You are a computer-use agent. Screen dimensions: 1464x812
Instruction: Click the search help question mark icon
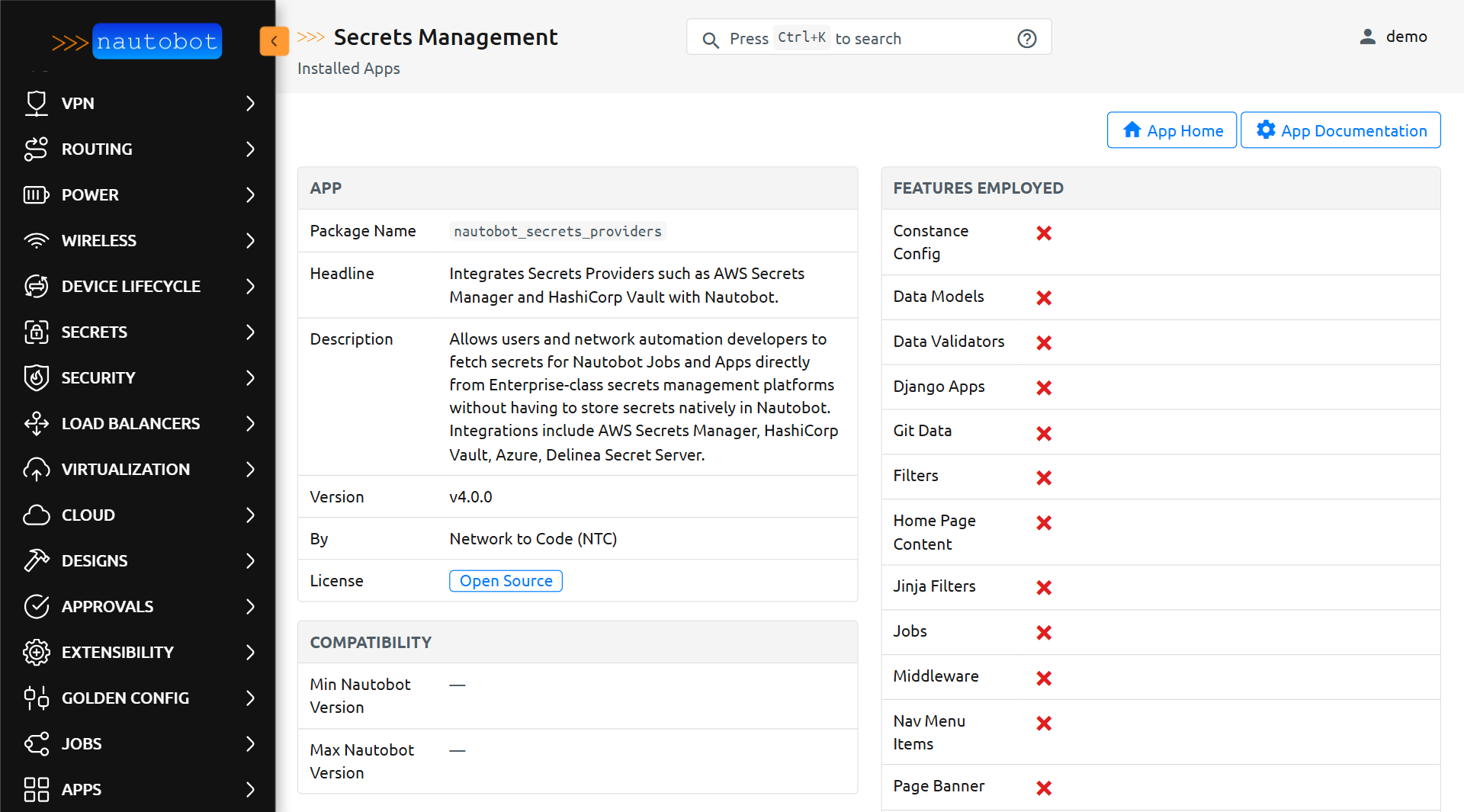[1026, 38]
